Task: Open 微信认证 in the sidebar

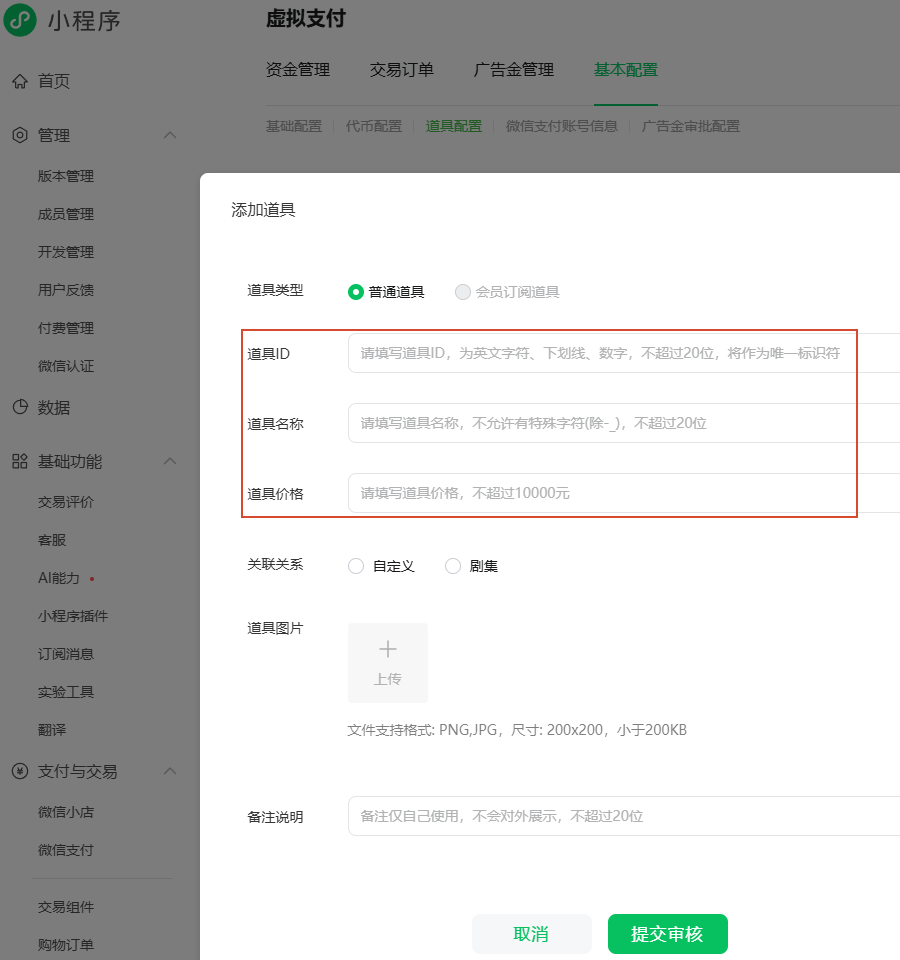Action: [x=66, y=366]
